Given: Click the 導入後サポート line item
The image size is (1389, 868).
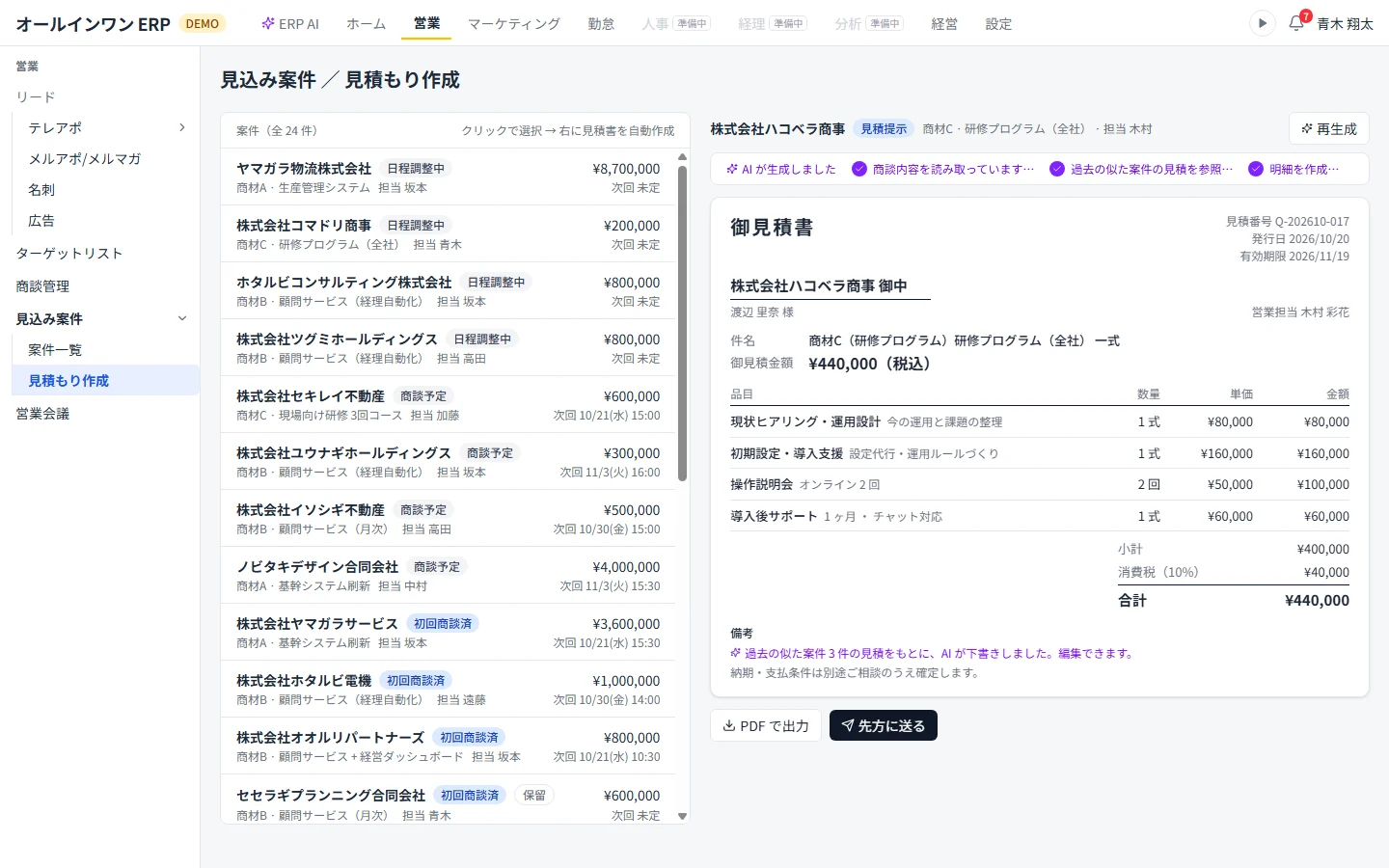Looking at the screenshot, I should coord(1040,516).
